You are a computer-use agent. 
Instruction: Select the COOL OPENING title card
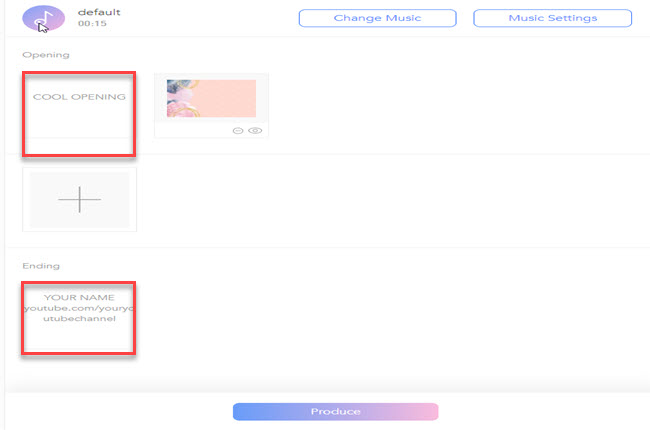[x=79, y=113]
